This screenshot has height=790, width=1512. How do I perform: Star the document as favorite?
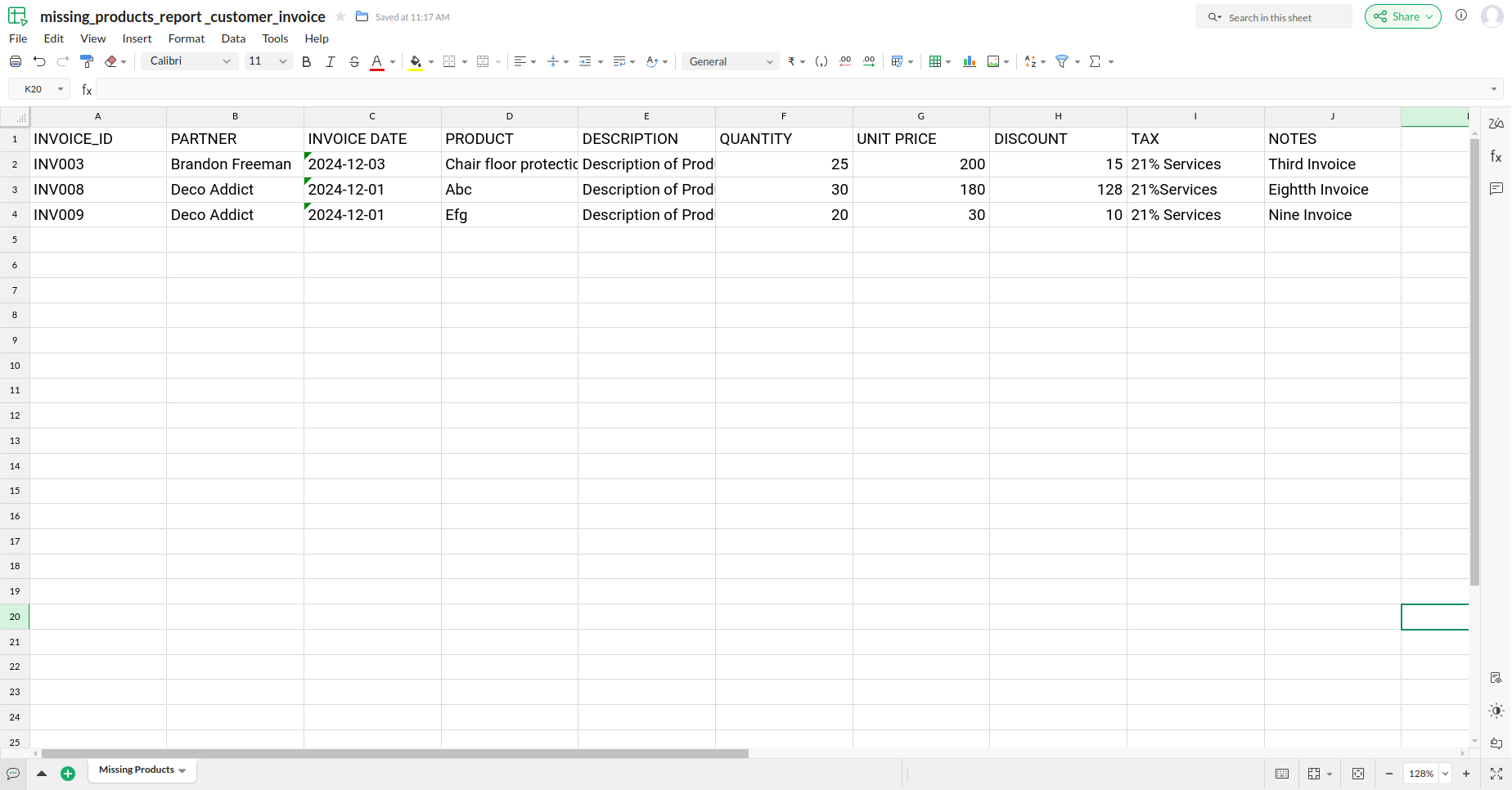(x=340, y=16)
